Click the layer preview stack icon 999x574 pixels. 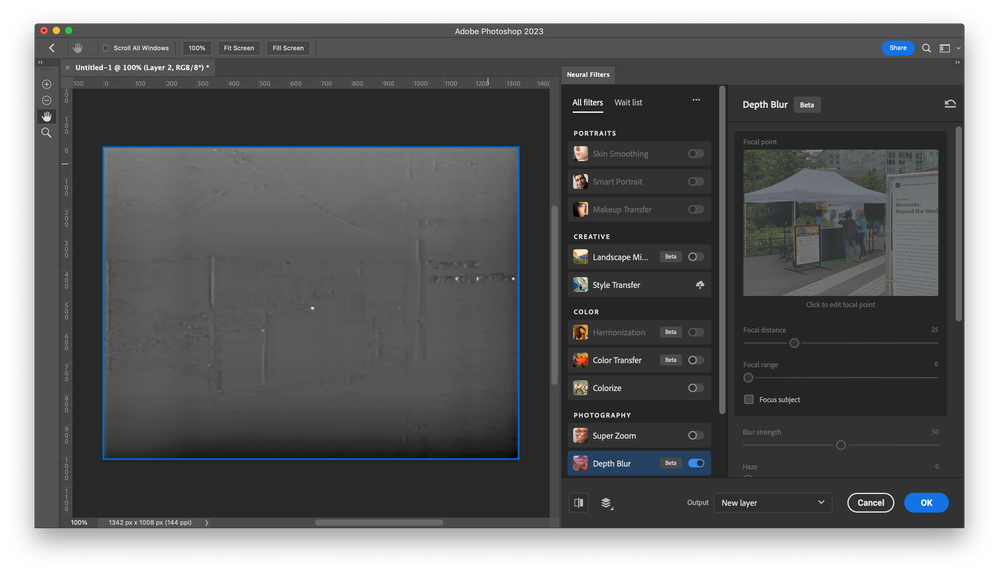(607, 503)
